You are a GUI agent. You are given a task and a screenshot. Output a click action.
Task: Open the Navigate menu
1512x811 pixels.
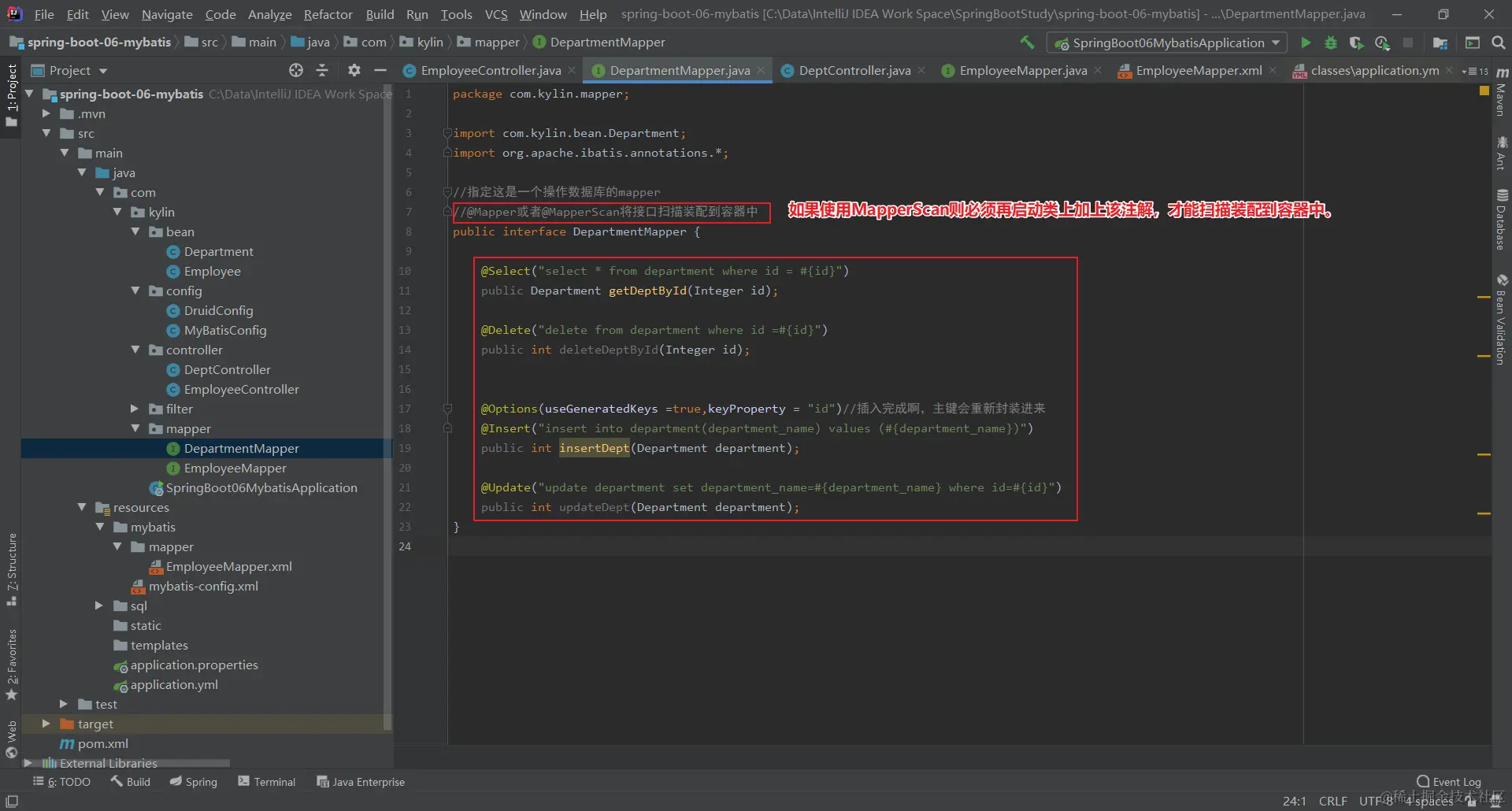coord(167,14)
